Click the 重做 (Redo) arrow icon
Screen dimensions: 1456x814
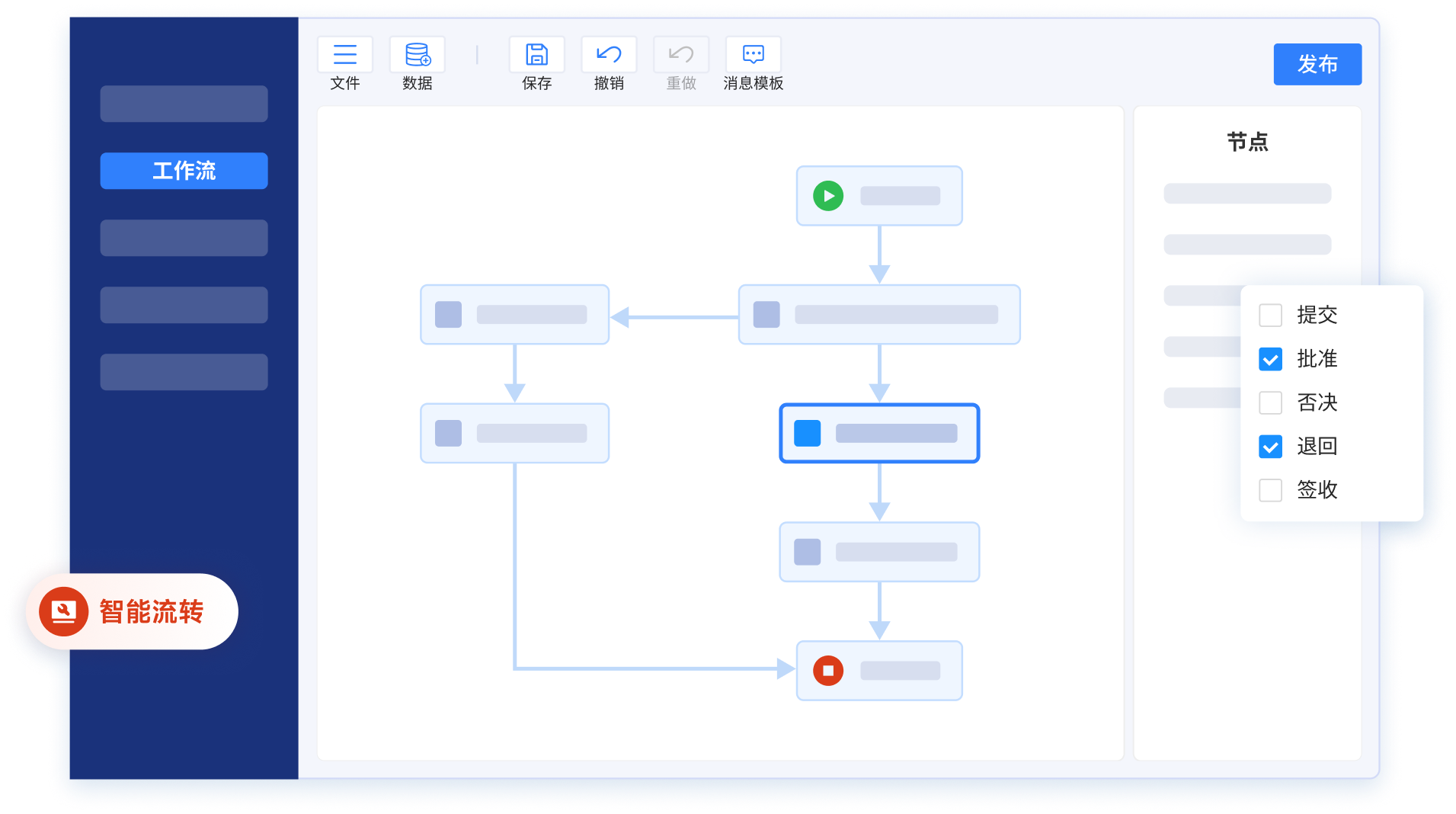[x=680, y=55]
